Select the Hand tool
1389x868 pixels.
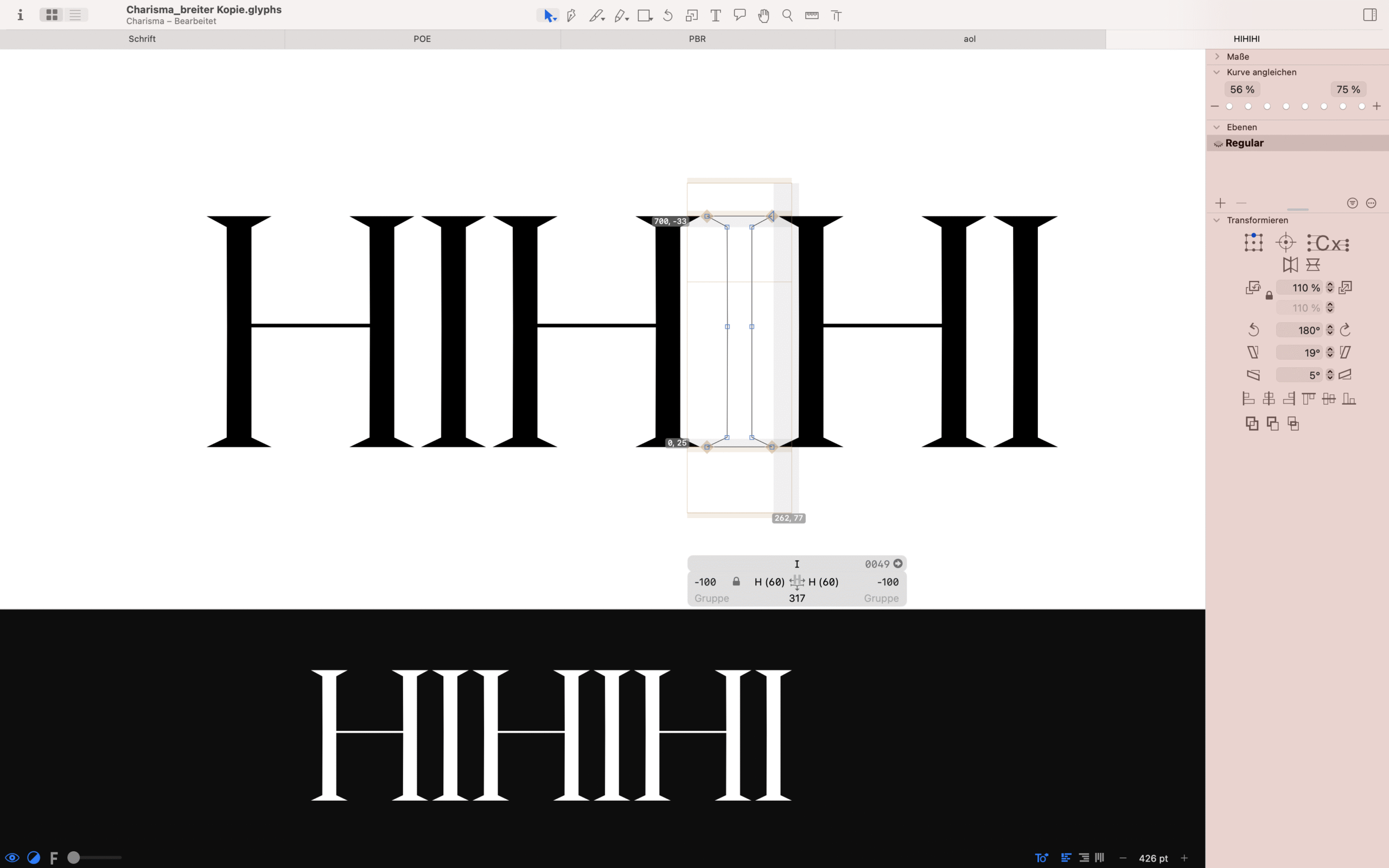(763, 16)
